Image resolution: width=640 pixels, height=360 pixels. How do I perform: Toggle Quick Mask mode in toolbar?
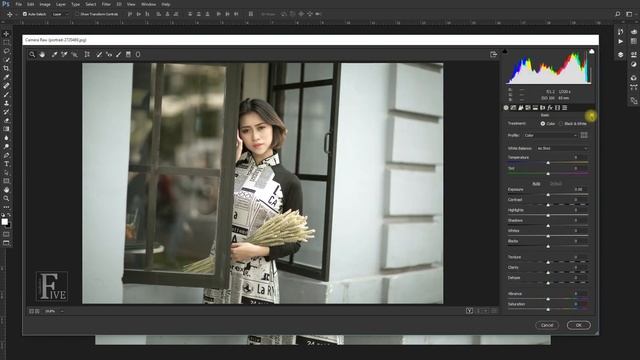6,234
